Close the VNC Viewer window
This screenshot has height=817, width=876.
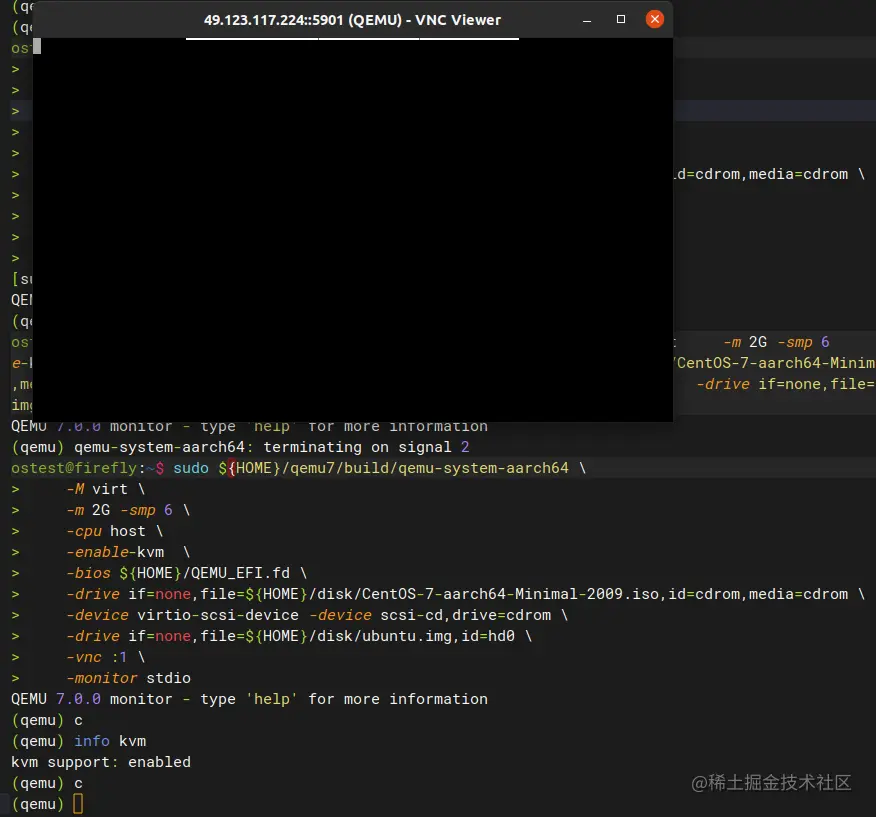tap(654, 20)
